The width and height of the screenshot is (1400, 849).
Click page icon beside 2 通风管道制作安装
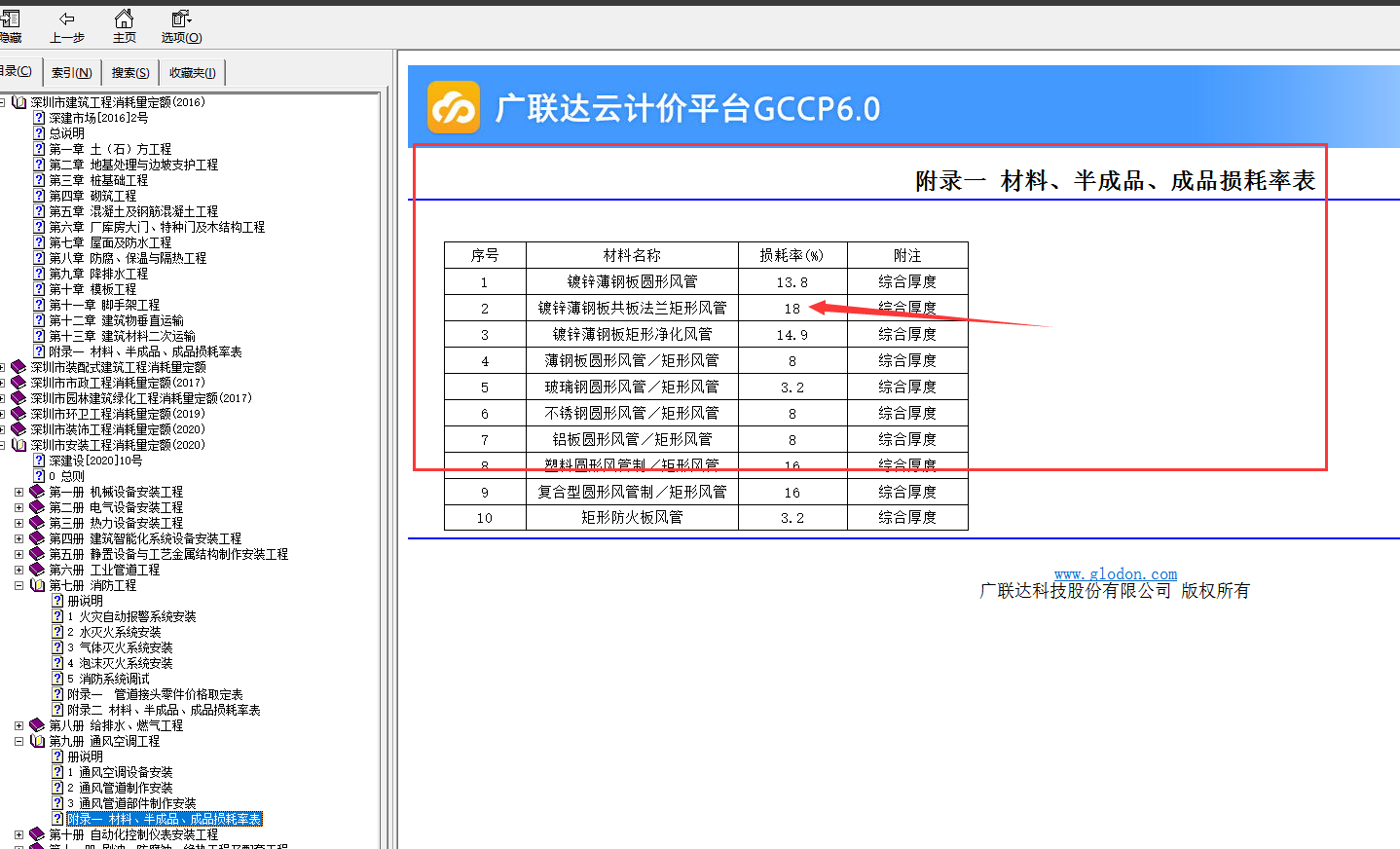click(x=57, y=788)
